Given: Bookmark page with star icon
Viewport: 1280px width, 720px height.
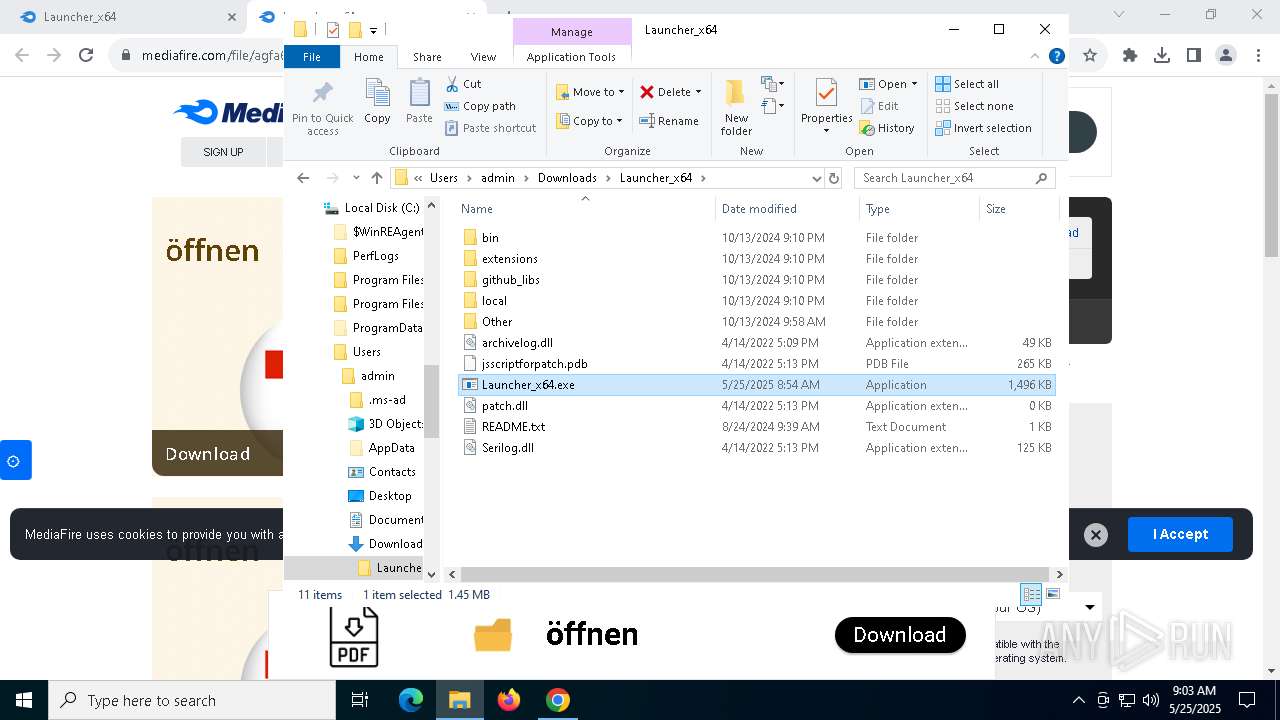Looking at the screenshot, I should (1090, 56).
